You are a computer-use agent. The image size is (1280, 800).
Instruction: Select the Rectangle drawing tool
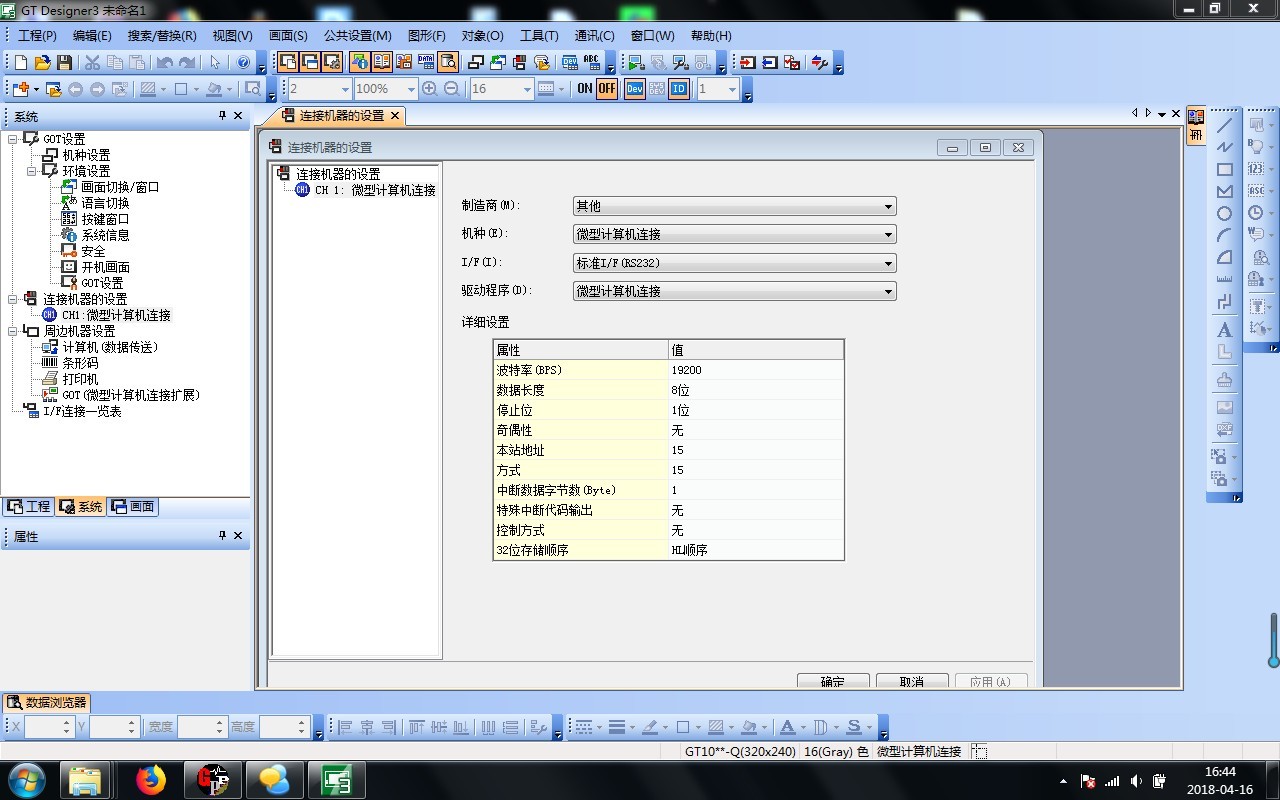(x=1224, y=170)
